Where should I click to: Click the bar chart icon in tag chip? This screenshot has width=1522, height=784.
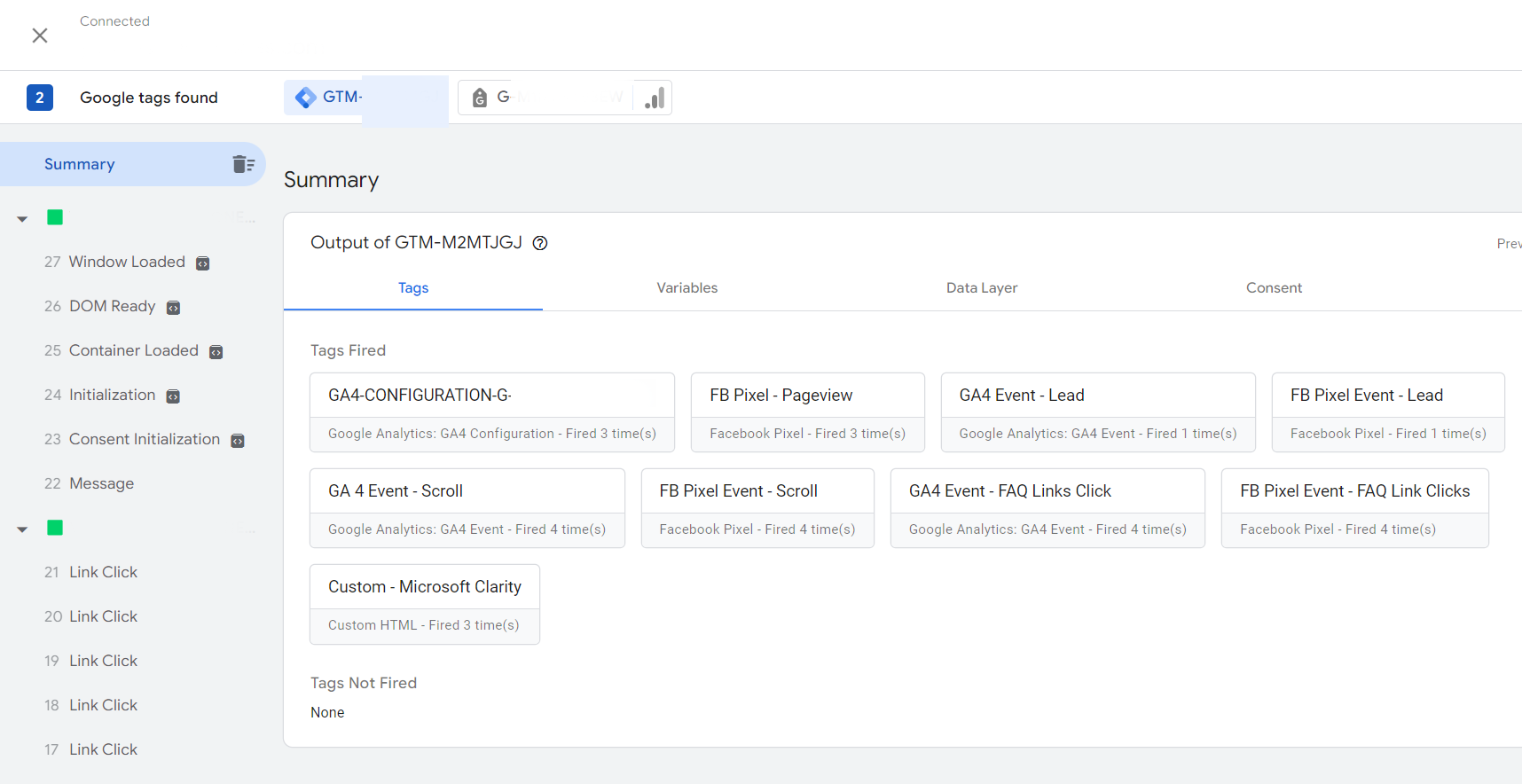click(655, 98)
